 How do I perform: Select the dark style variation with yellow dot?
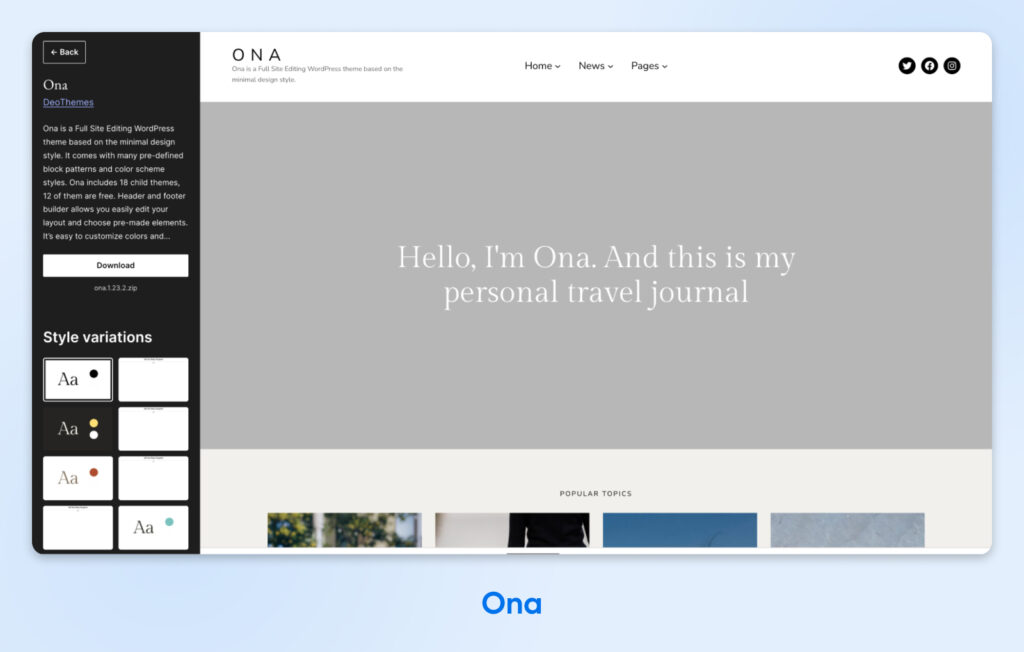[77, 428]
